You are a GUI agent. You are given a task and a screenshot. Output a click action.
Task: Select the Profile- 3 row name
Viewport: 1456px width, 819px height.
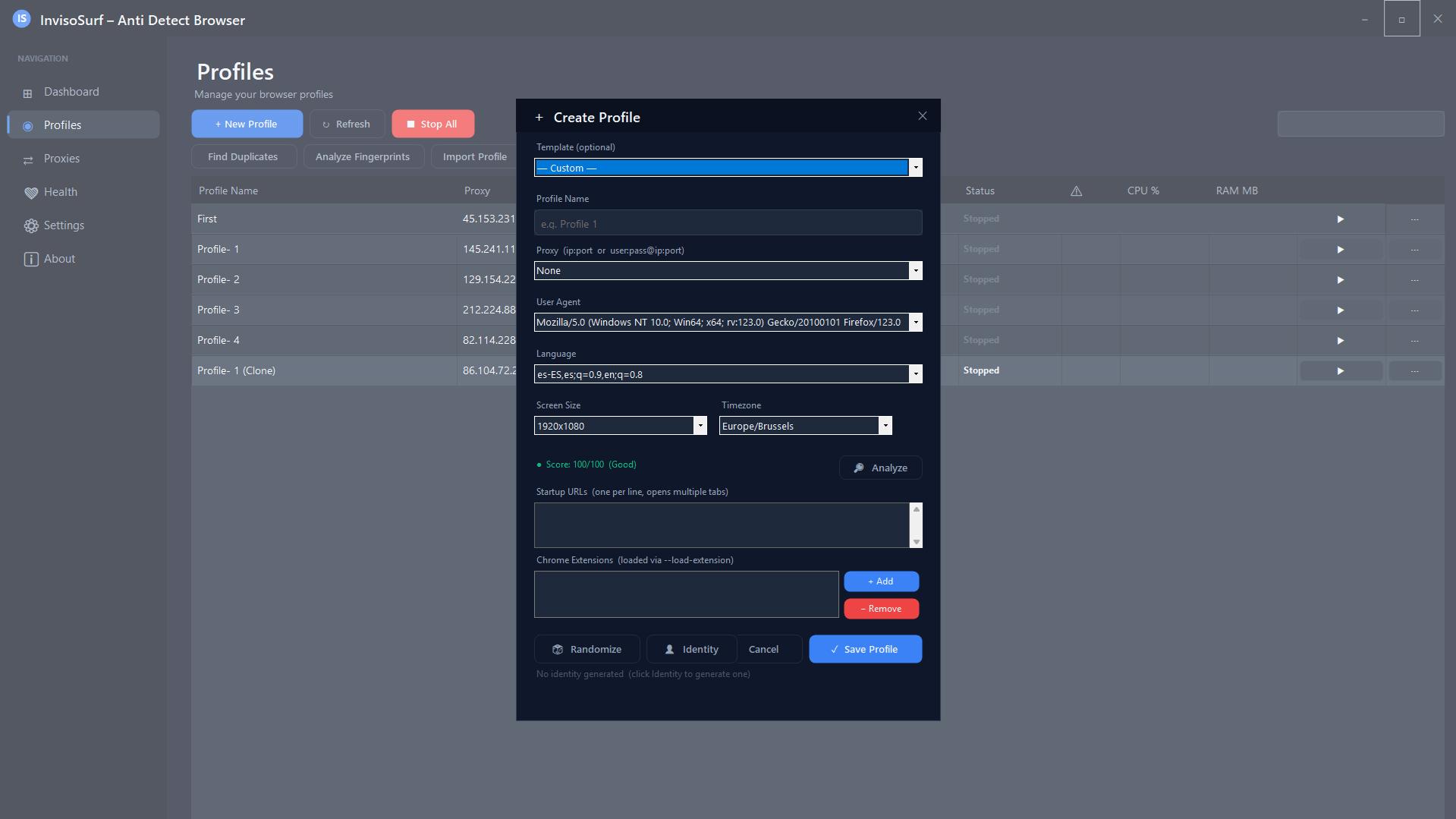point(218,310)
